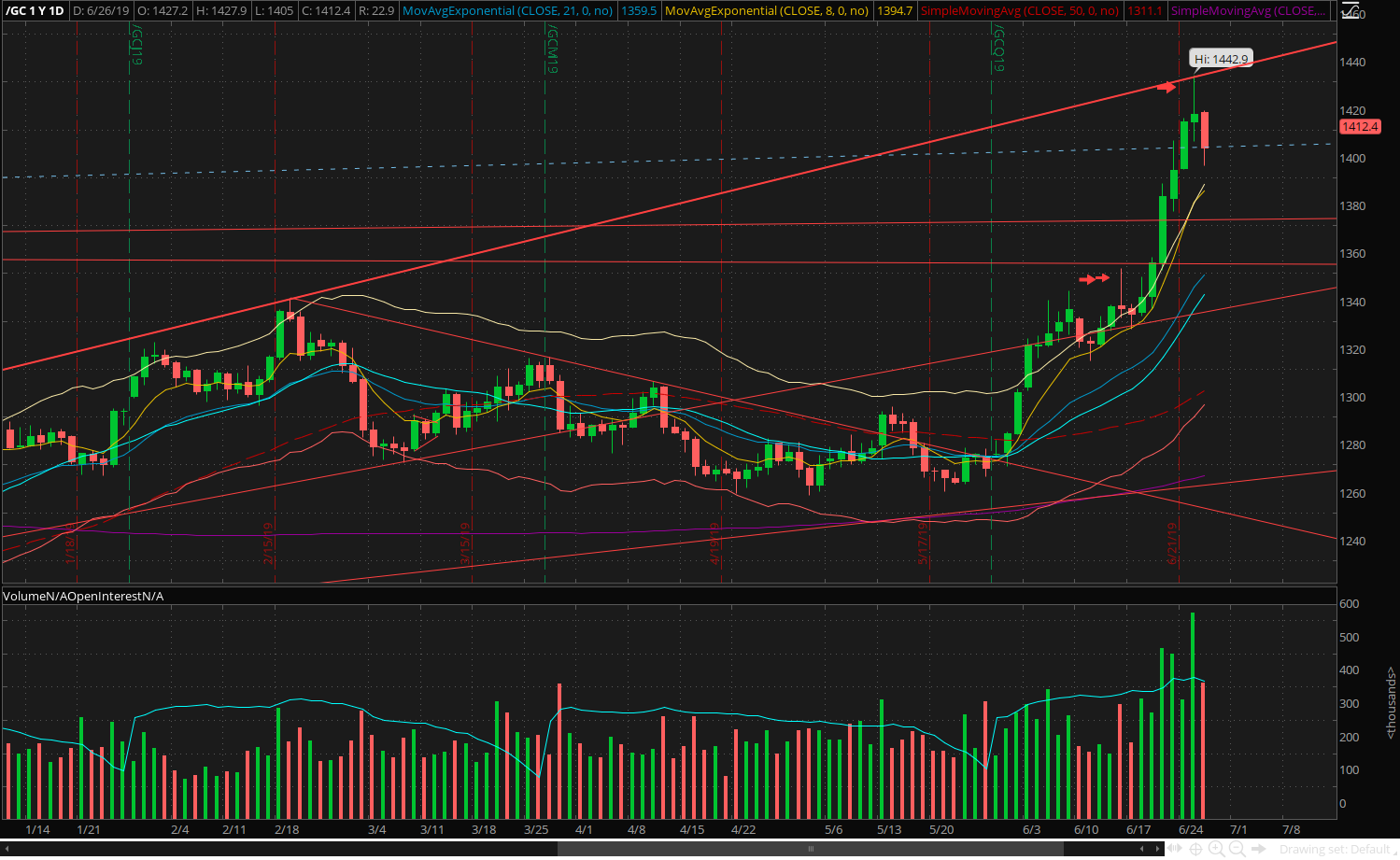Click the 1440 price axis label
Screen dimensions: 1400x860
[1352, 63]
